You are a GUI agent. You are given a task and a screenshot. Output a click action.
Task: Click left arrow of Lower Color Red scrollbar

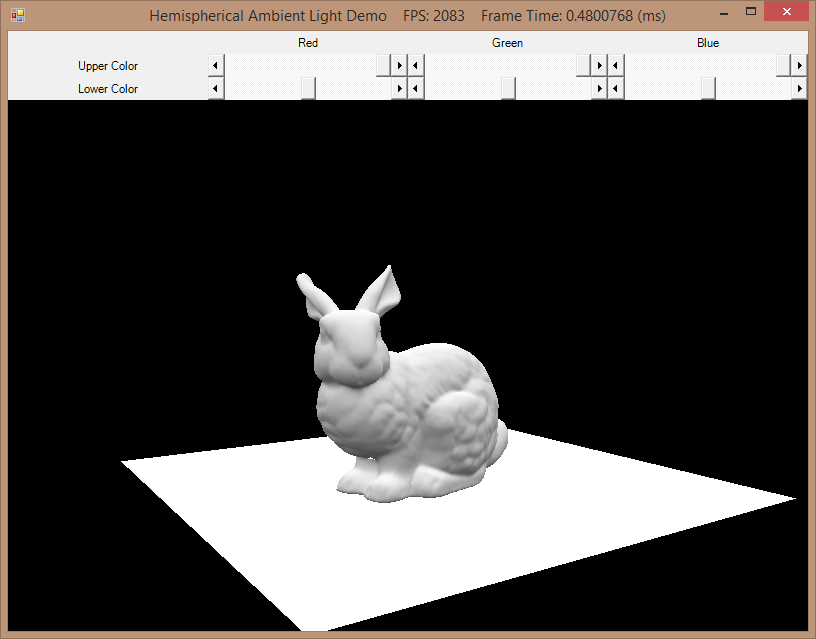tap(216, 89)
